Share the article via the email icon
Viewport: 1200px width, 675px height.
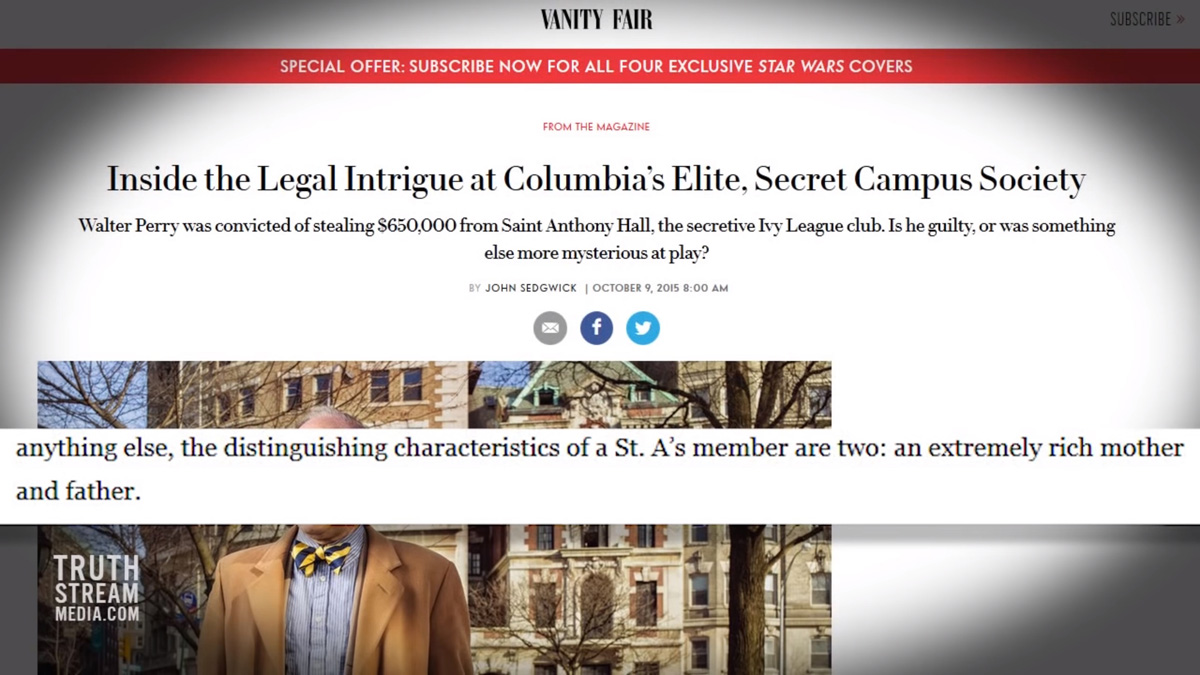pyautogui.click(x=550, y=328)
